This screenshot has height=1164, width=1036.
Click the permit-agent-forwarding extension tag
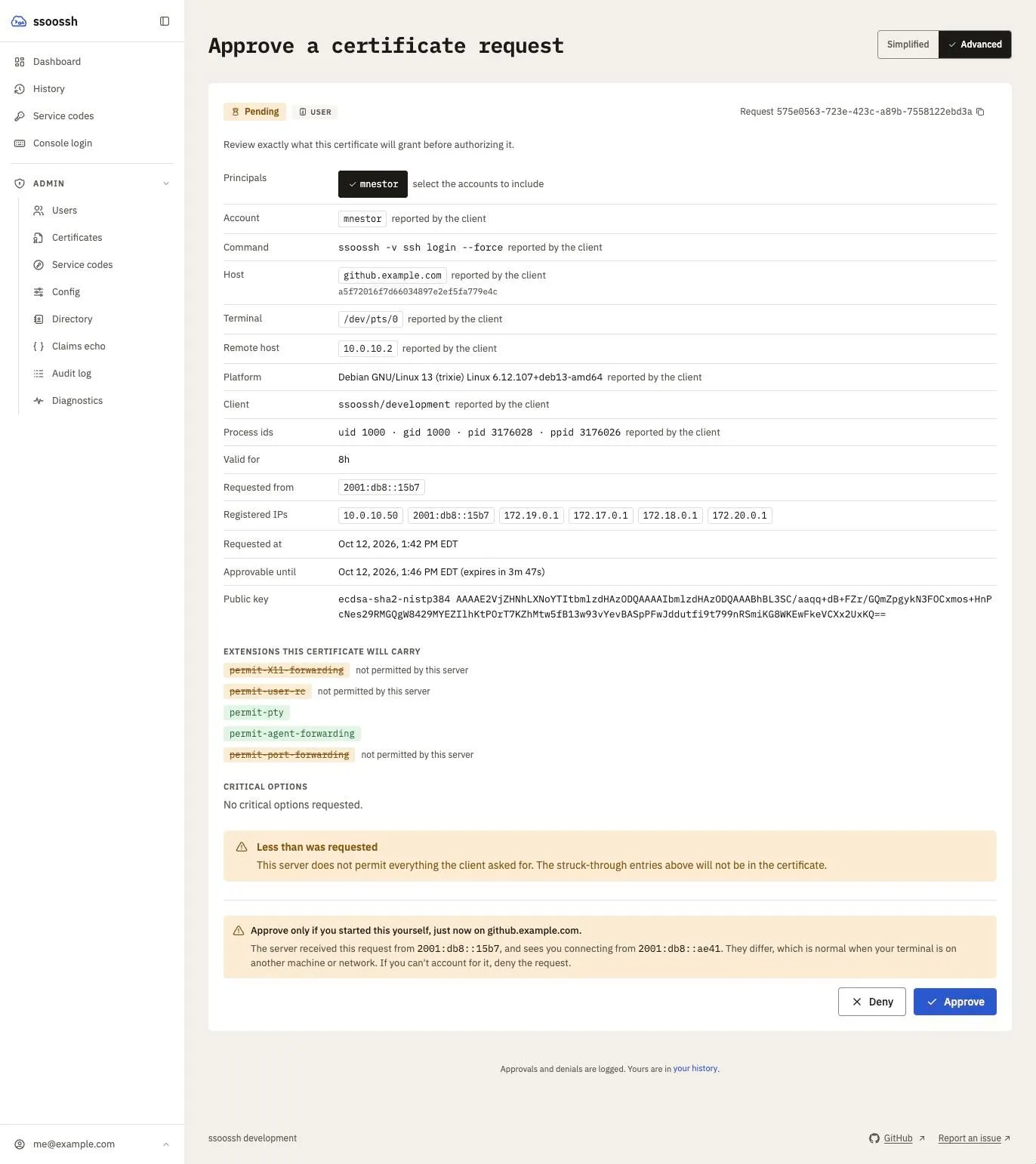[292, 734]
